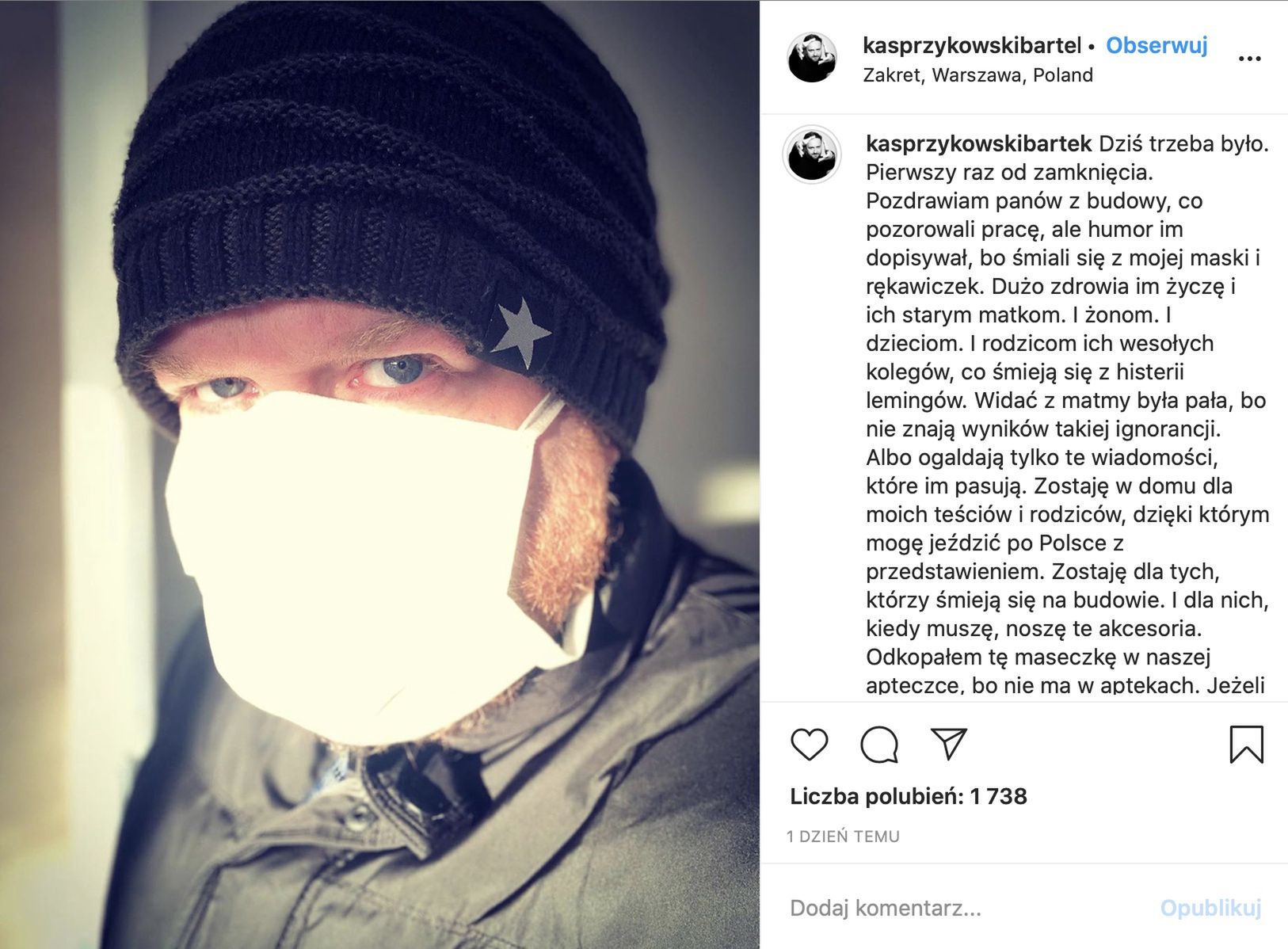Viewport: 1288px width, 949px height.
Task: Click the masked man photo
Action: click(x=379, y=475)
